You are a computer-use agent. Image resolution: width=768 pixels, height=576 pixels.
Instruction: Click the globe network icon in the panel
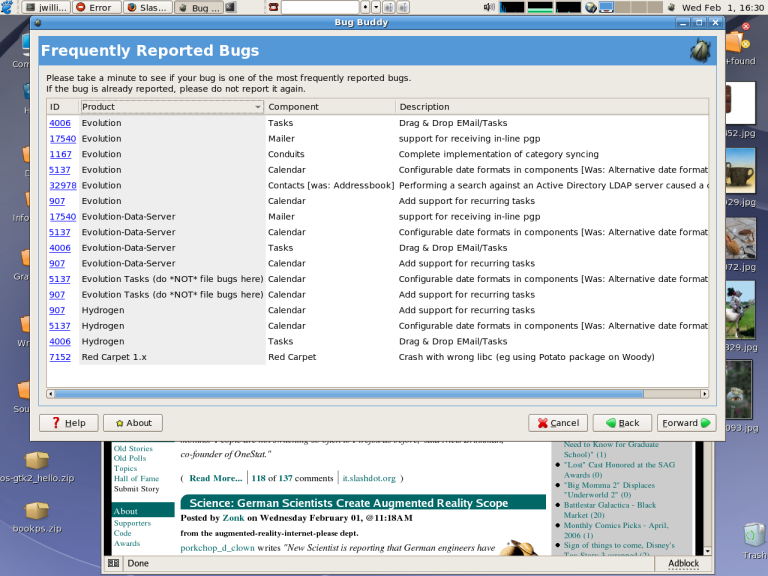(591, 7)
